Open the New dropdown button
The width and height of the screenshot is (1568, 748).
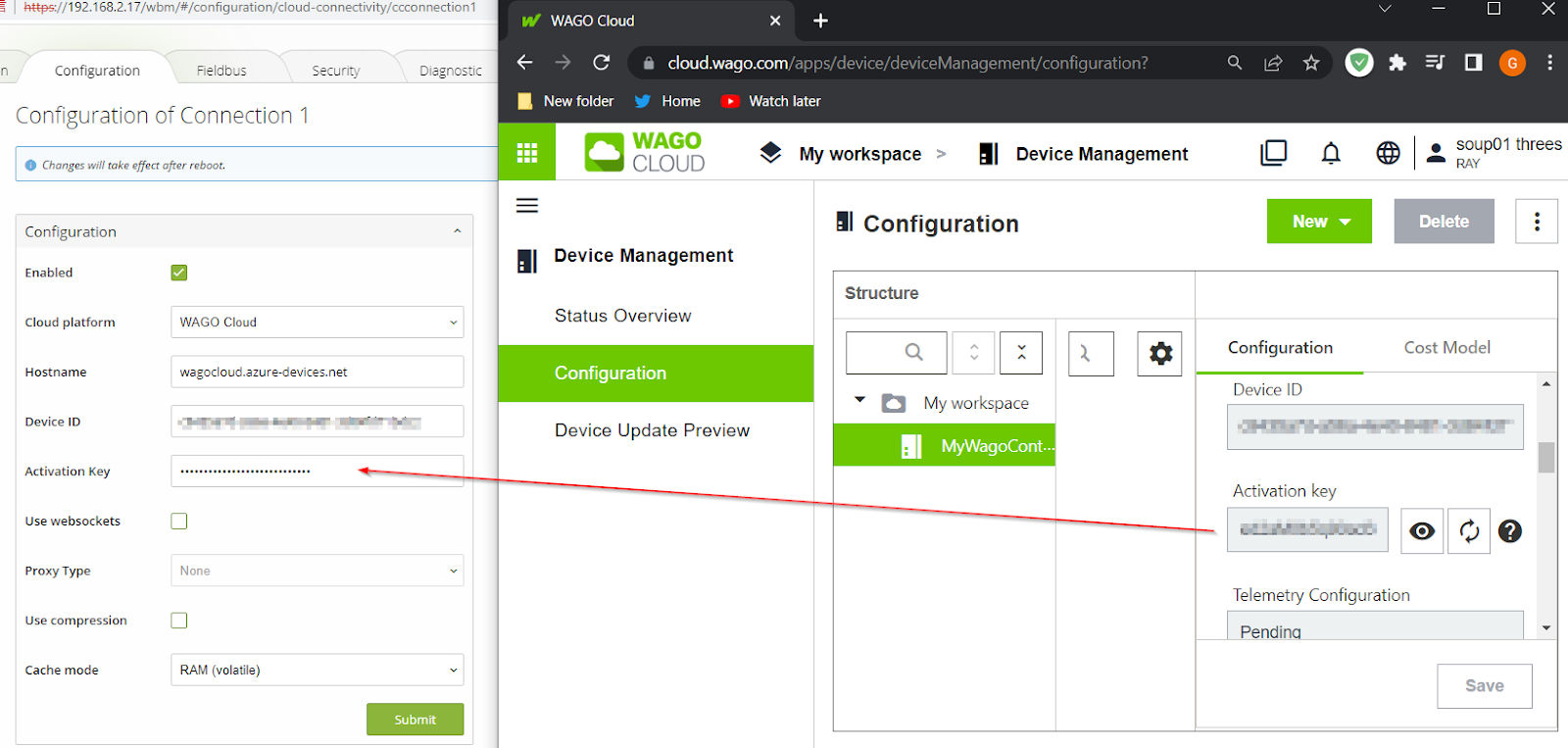(x=1319, y=222)
